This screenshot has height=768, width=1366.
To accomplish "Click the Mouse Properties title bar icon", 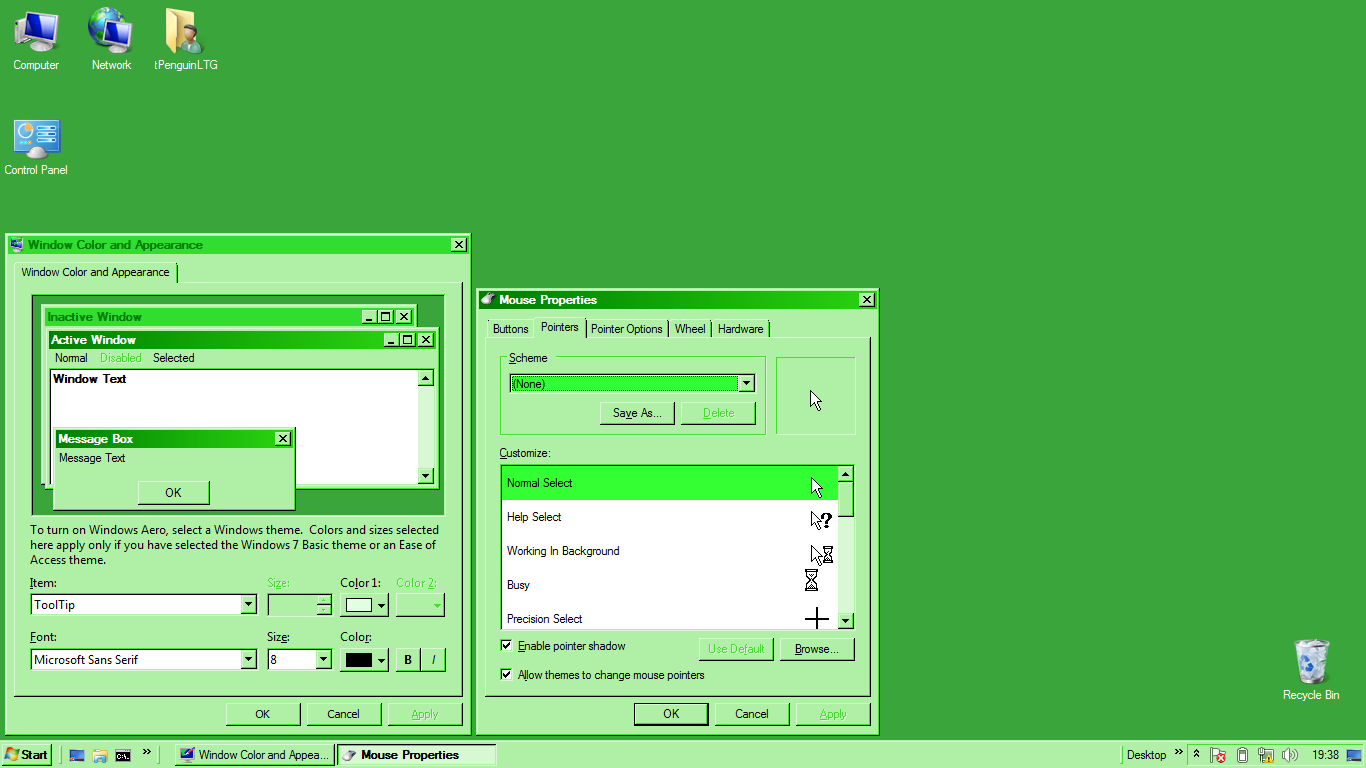I will [488, 299].
